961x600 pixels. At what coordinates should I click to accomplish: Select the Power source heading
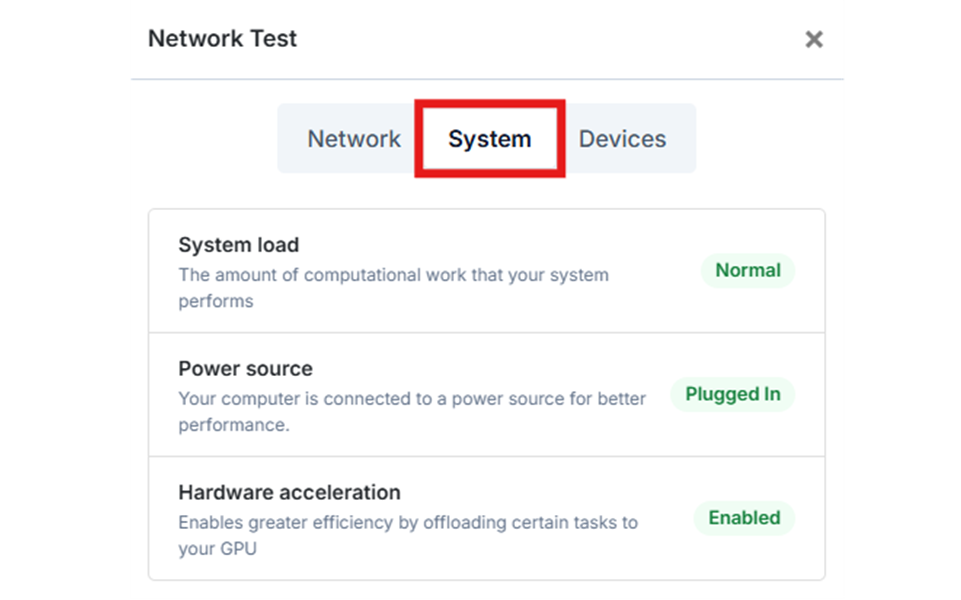(245, 368)
